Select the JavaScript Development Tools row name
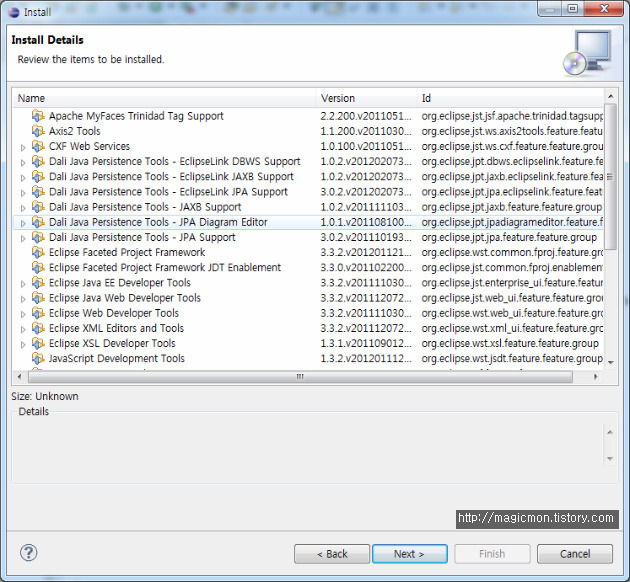The image size is (630, 582). tap(117, 359)
